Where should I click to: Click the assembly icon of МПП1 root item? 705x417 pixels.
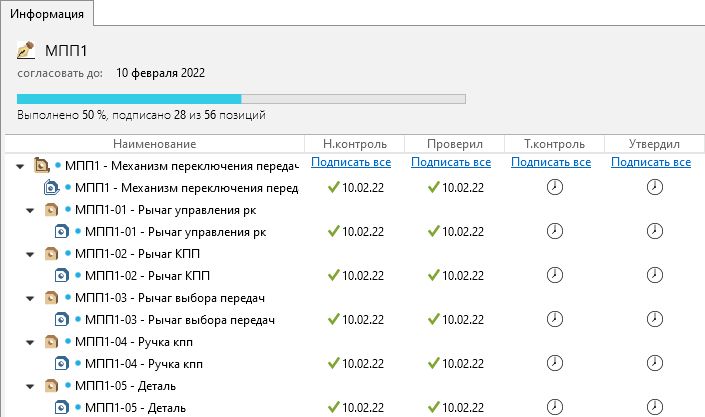(42, 166)
